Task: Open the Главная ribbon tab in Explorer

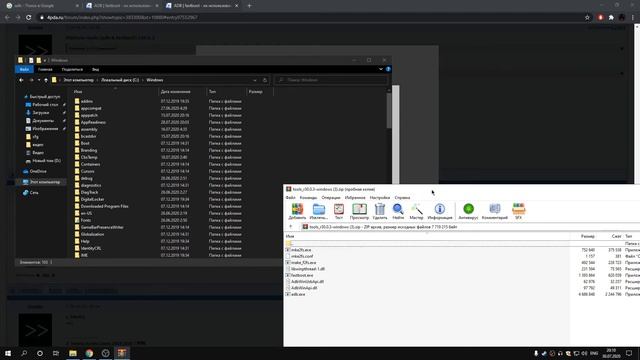Action: click(x=45, y=69)
